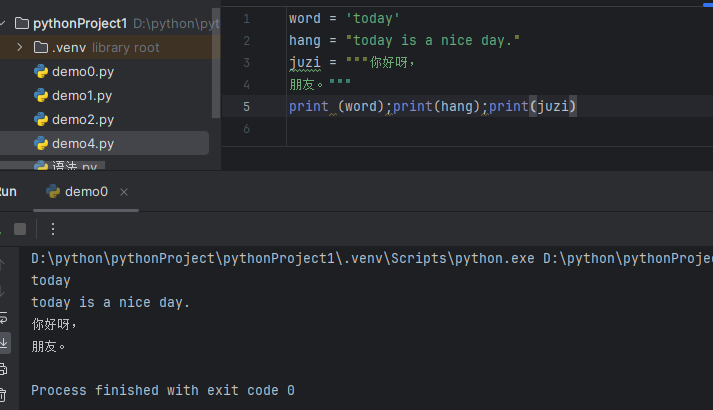This screenshot has height=410, width=713.
Task: Collapse the pythonProject1 root node
Action: (2, 23)
